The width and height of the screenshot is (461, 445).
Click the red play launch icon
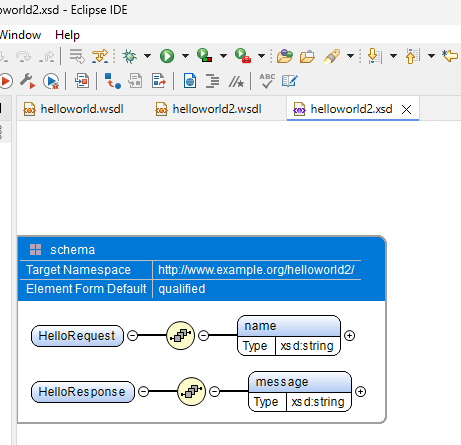pyautogui.click(x=6, y=81)
